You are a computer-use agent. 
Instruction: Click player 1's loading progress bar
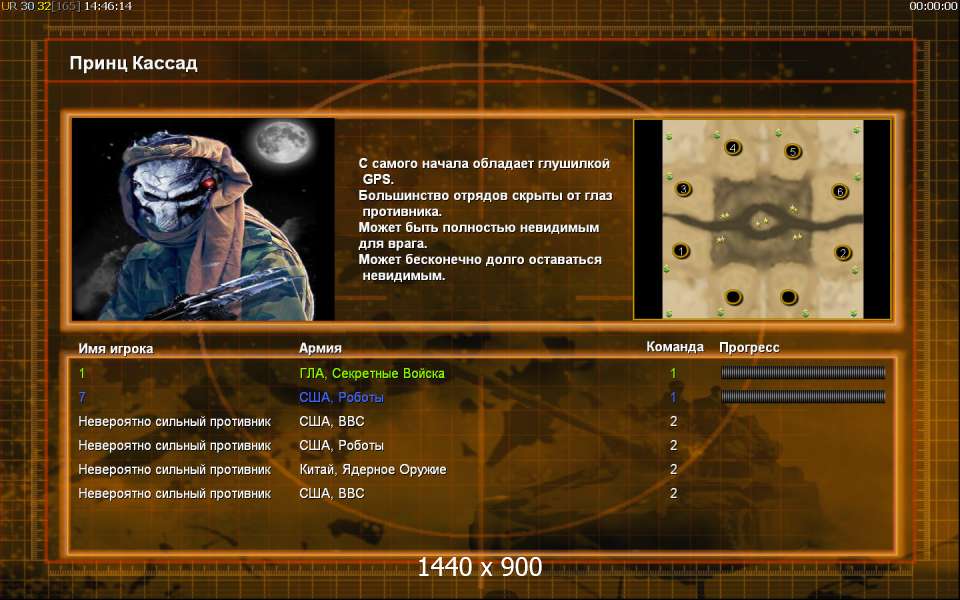tap(803, 372)
